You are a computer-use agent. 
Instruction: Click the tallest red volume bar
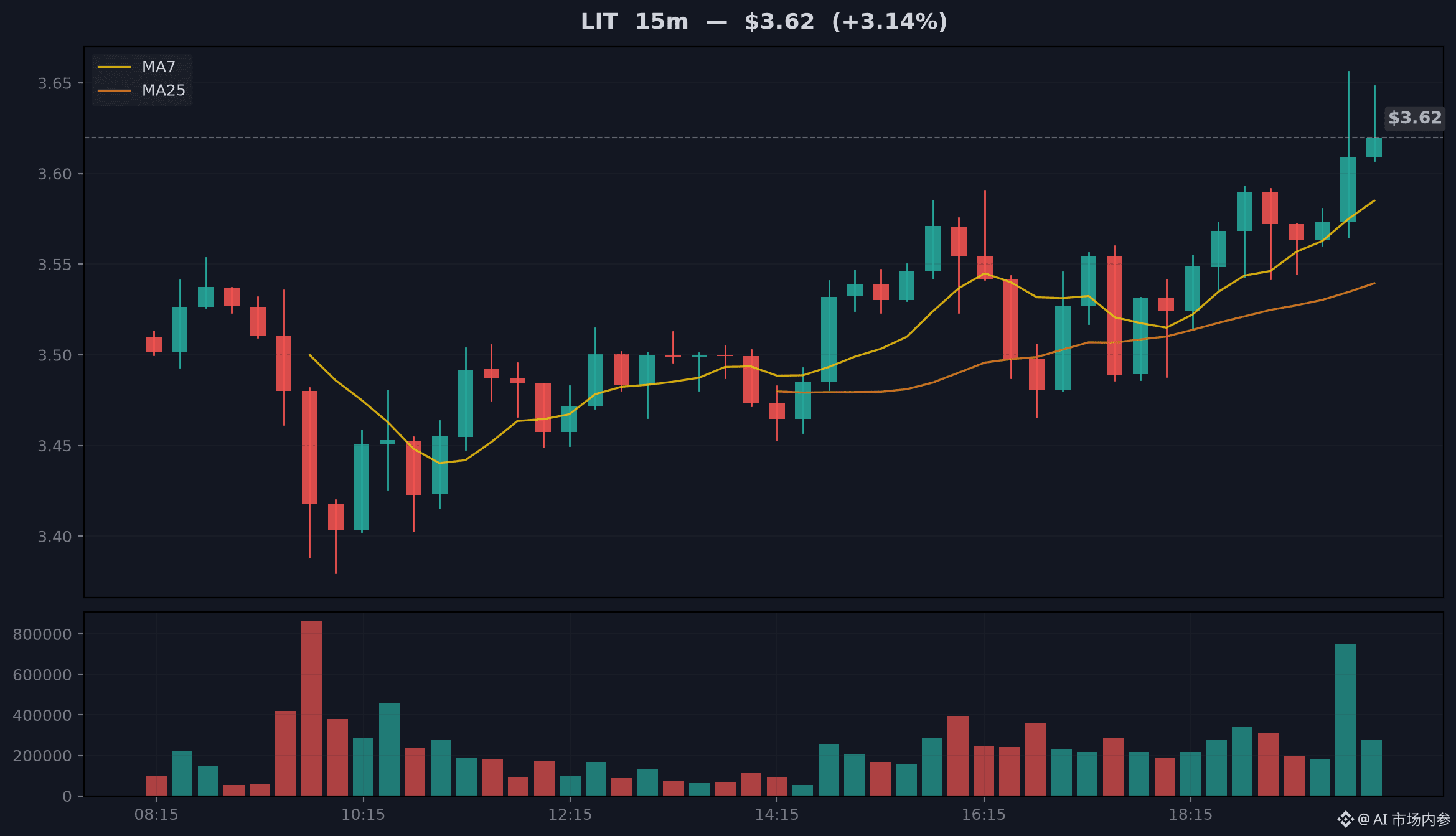tap(311, 708)
